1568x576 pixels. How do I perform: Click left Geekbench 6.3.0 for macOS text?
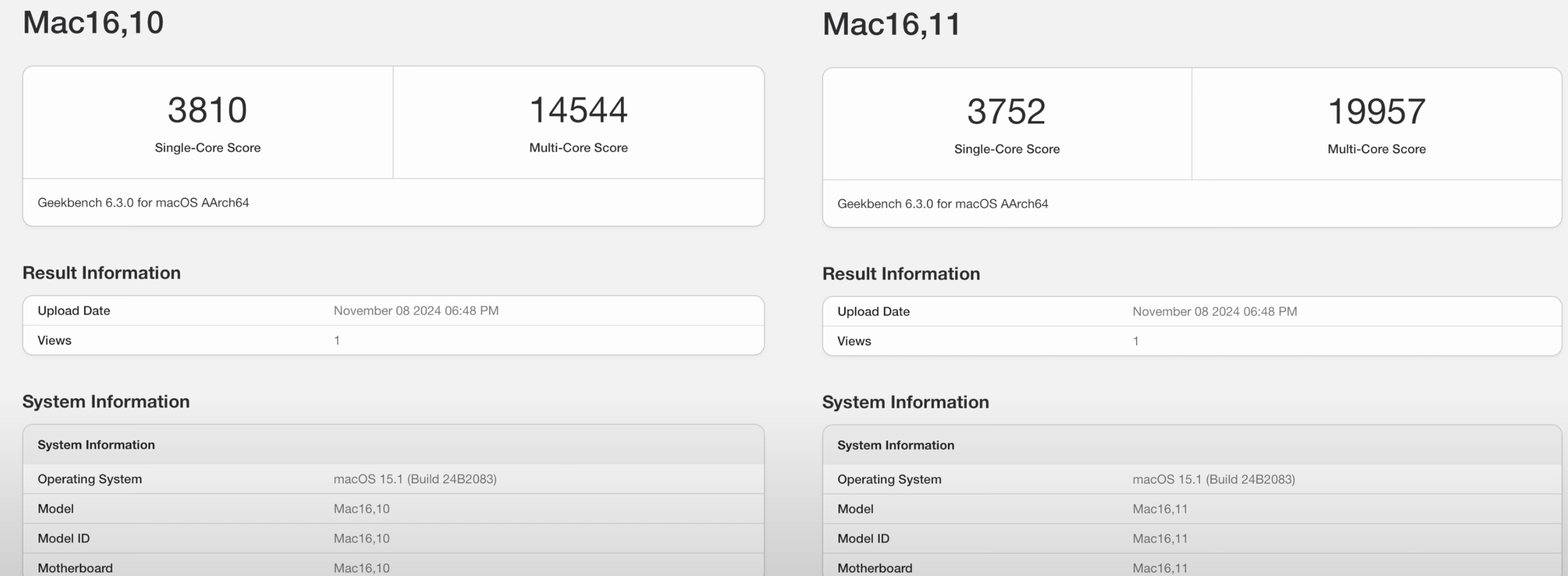pyautogui.click(x=143, y=203)
